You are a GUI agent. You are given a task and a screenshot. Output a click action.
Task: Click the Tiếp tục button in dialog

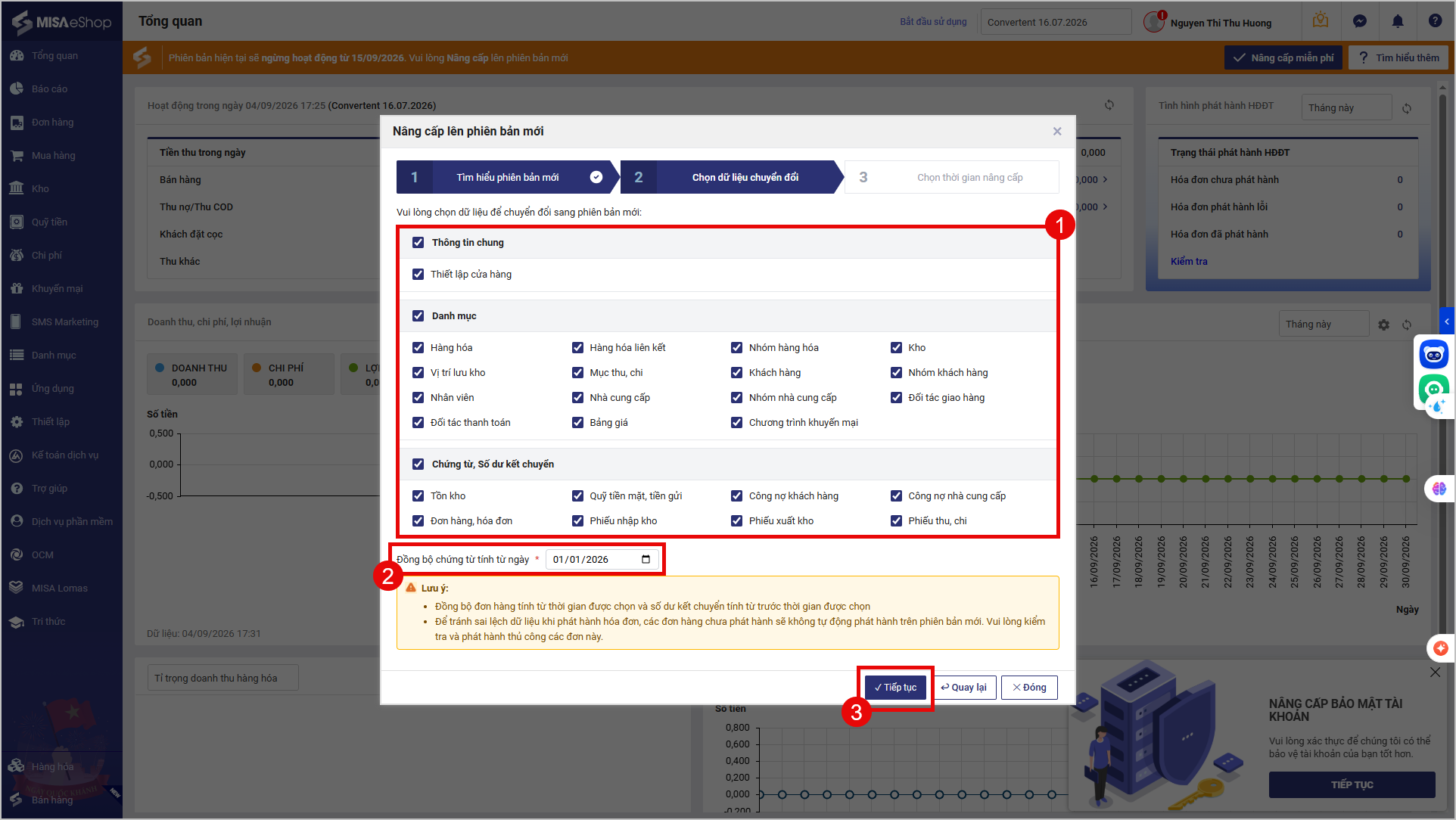click(x=895, y=687)
